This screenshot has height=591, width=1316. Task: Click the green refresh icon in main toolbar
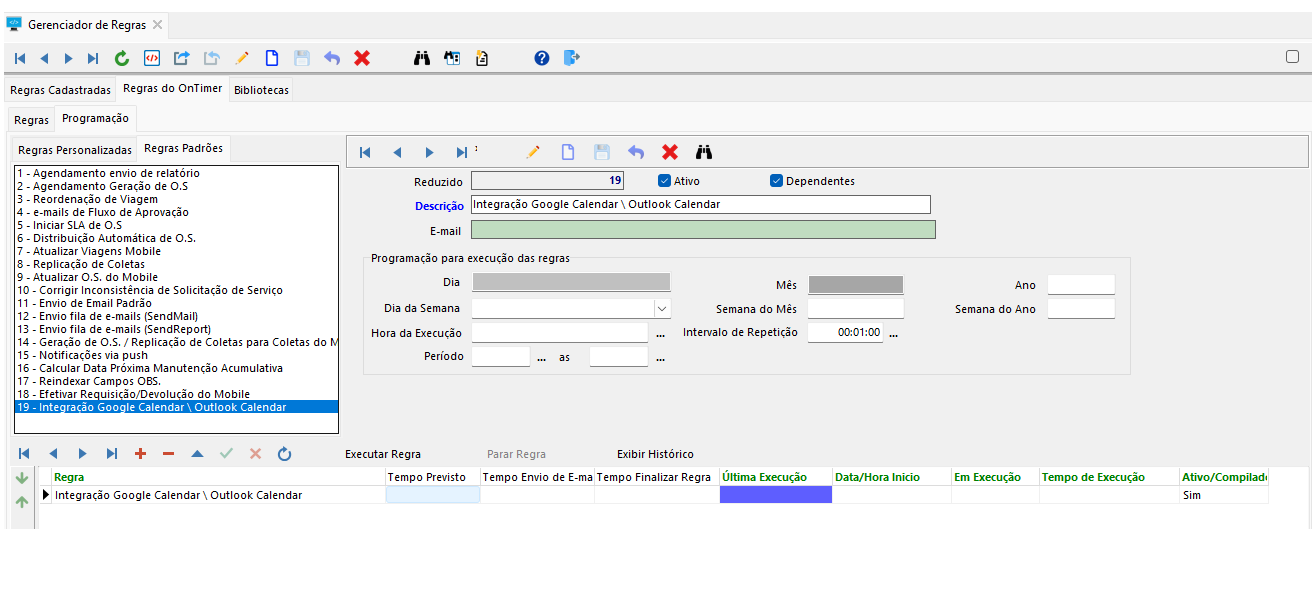[x=122, y=59]
